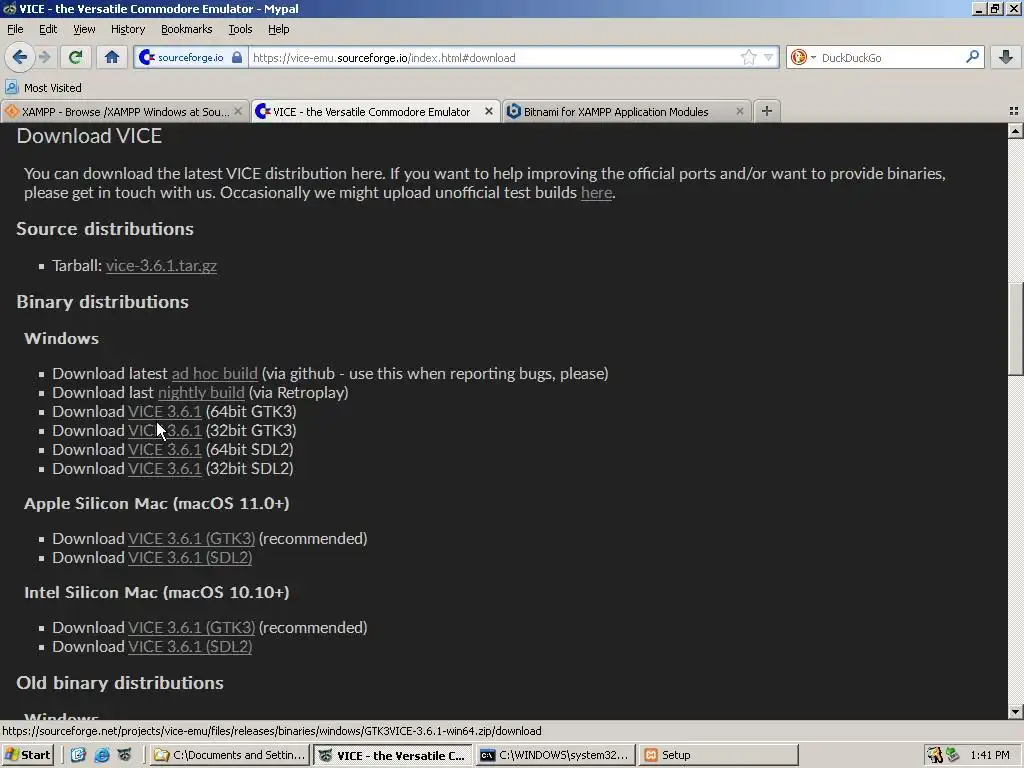Click the DuckDuckGo search field
The height and width of the screenshot is (768, 1024).
(891, 57)
